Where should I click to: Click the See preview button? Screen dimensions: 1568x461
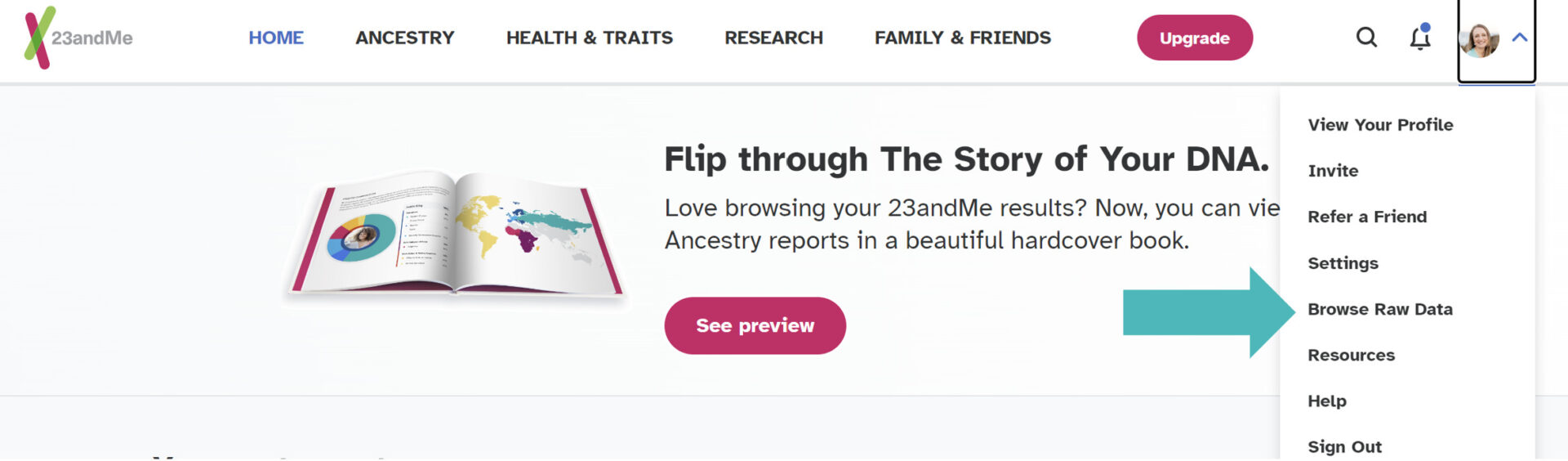(755, 325)
